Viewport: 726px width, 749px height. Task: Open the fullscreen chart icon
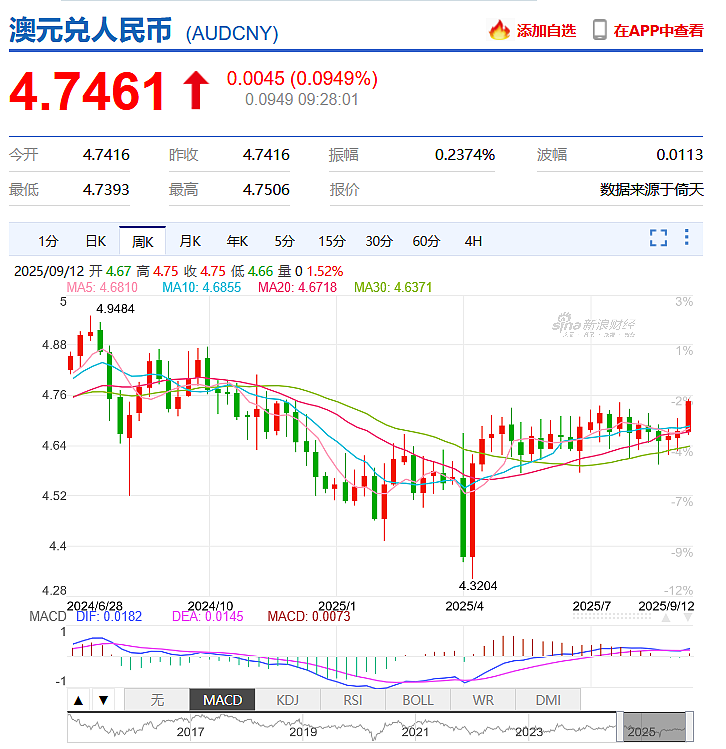click(658, 237)
